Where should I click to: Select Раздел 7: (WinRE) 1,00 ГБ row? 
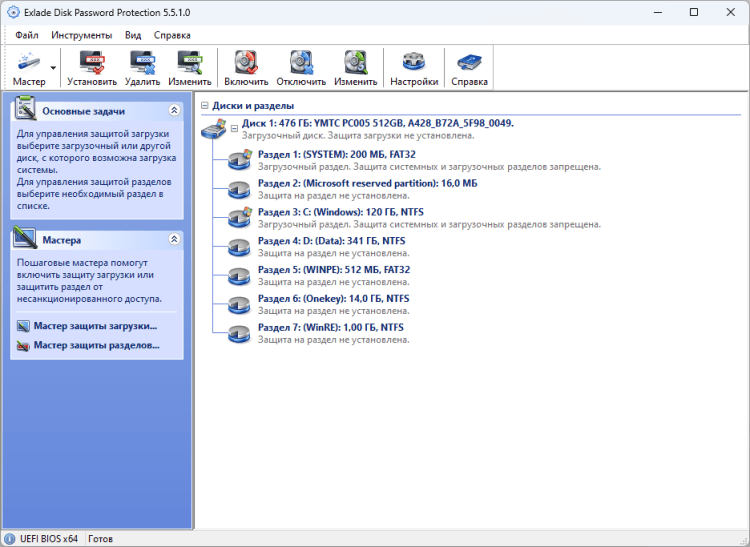(333, 333)
